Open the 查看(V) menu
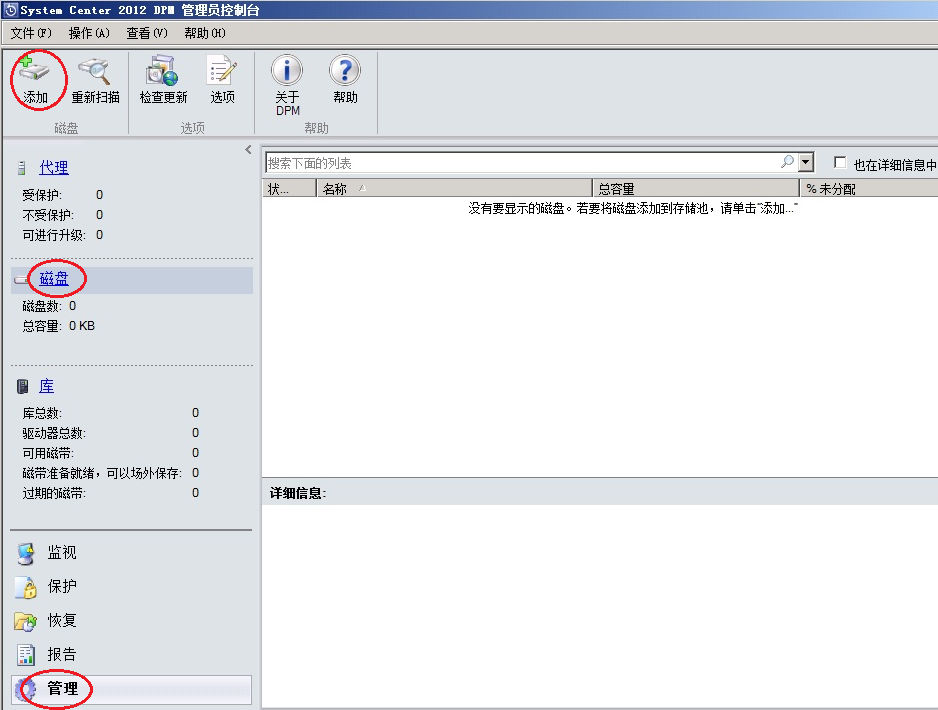 (x=147, y=33)
